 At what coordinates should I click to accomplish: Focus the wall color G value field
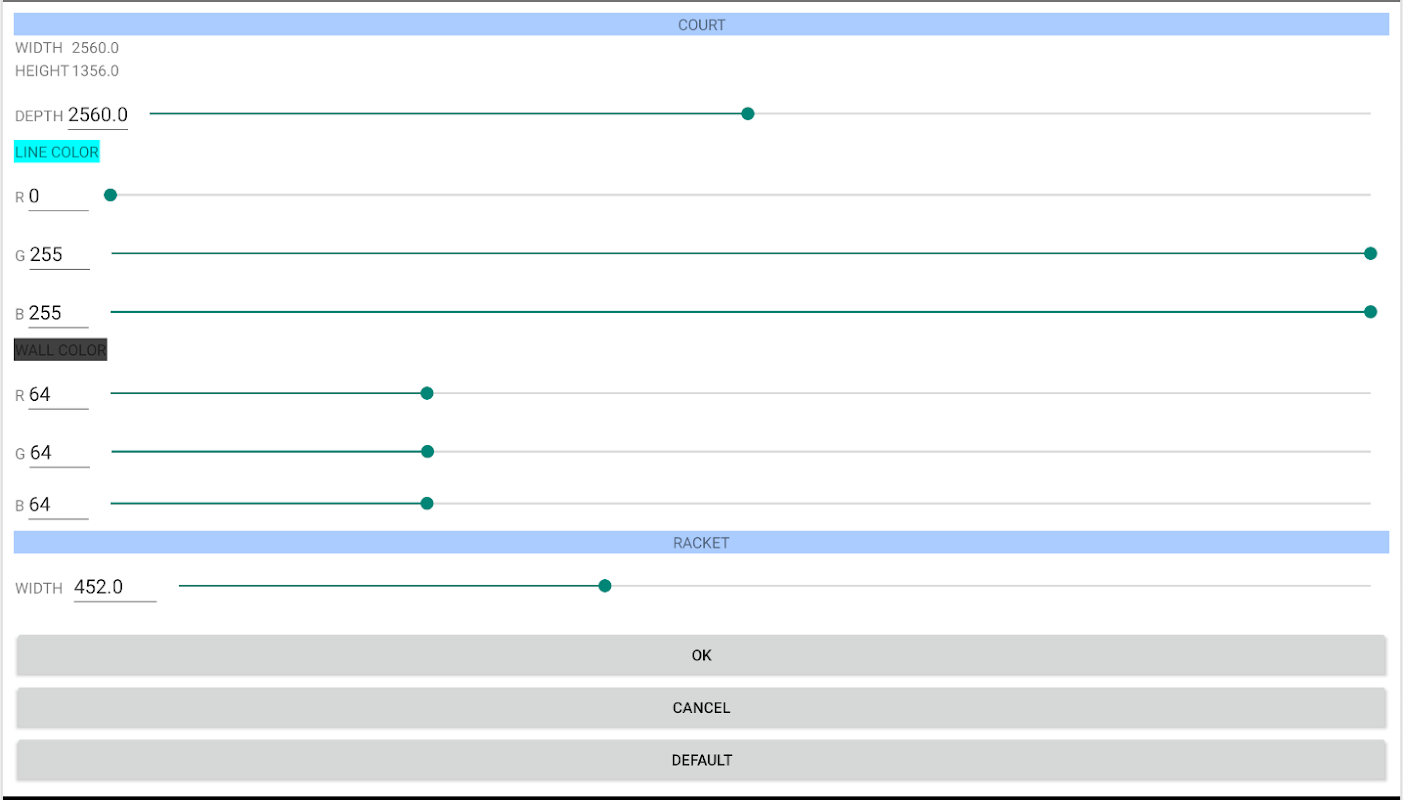(x=59, y=454)
